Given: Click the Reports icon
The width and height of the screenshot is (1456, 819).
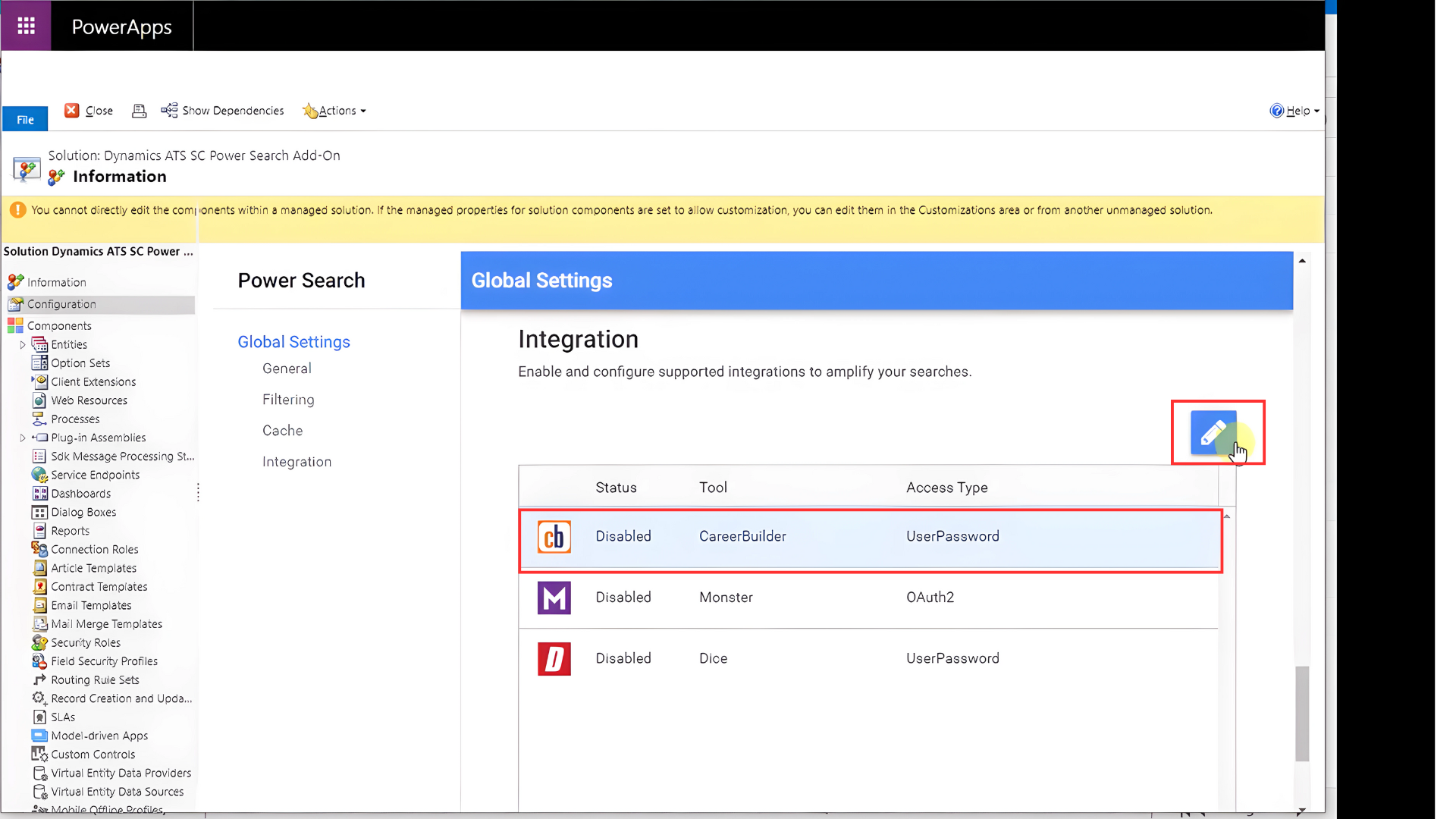Looking at the screenshot, I should 39,531.
